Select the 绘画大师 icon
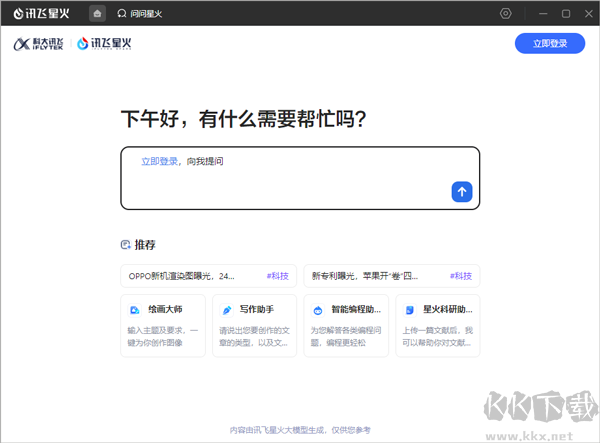 pos(134,310)
